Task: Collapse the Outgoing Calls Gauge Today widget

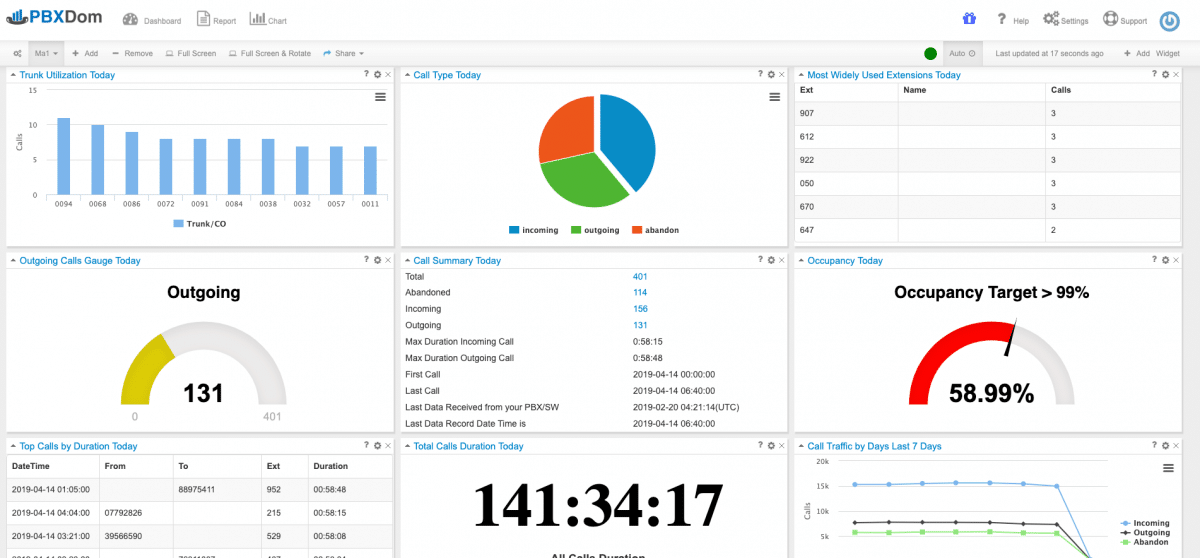Action: (x=13, y=261)
